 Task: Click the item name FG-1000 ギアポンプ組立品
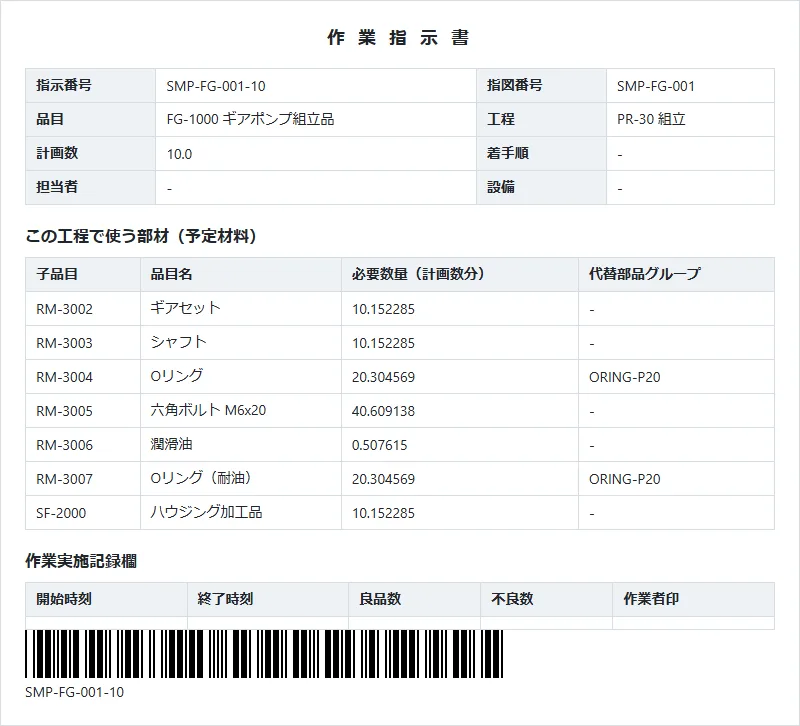pos(250,119)
